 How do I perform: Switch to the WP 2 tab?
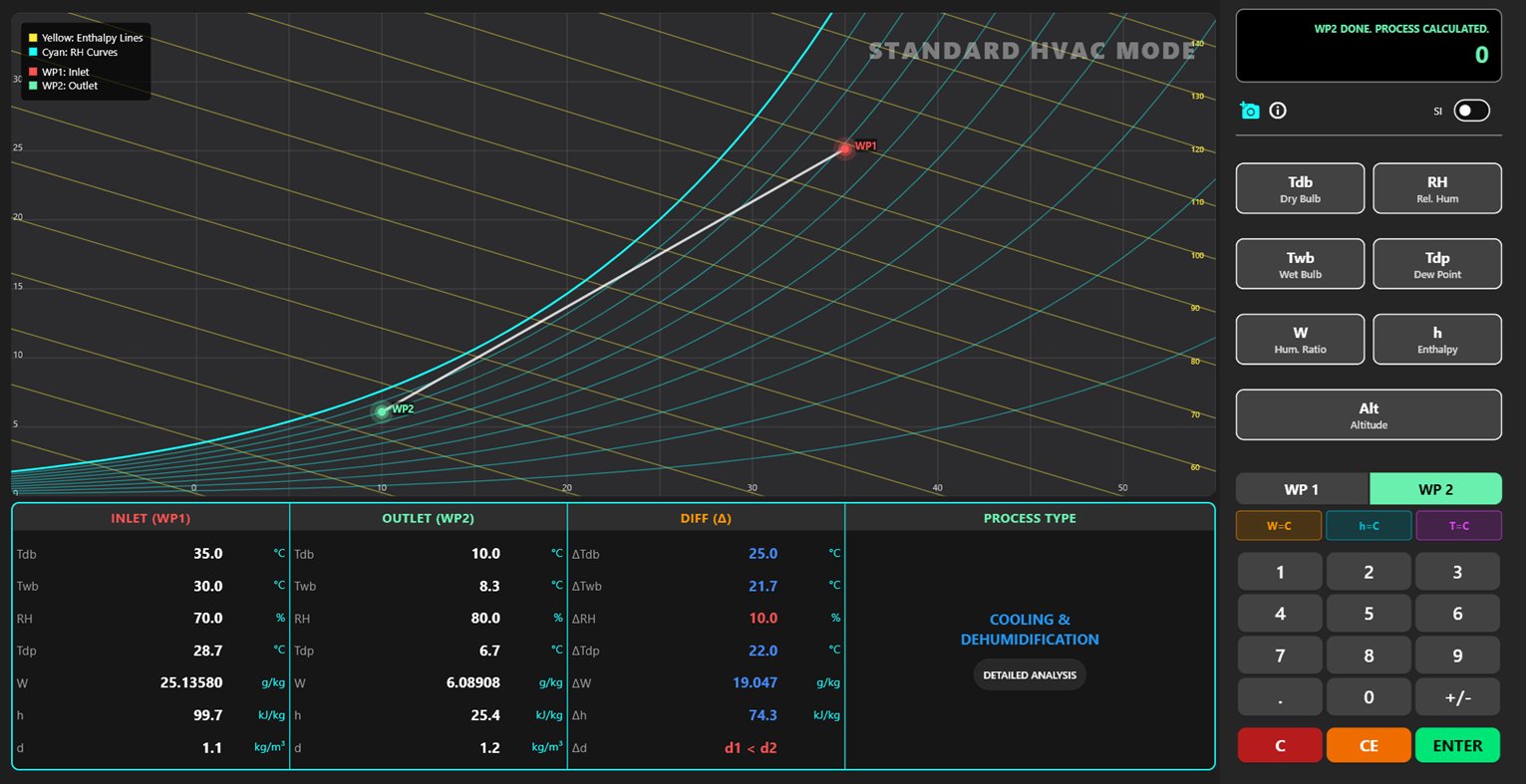1435,489
